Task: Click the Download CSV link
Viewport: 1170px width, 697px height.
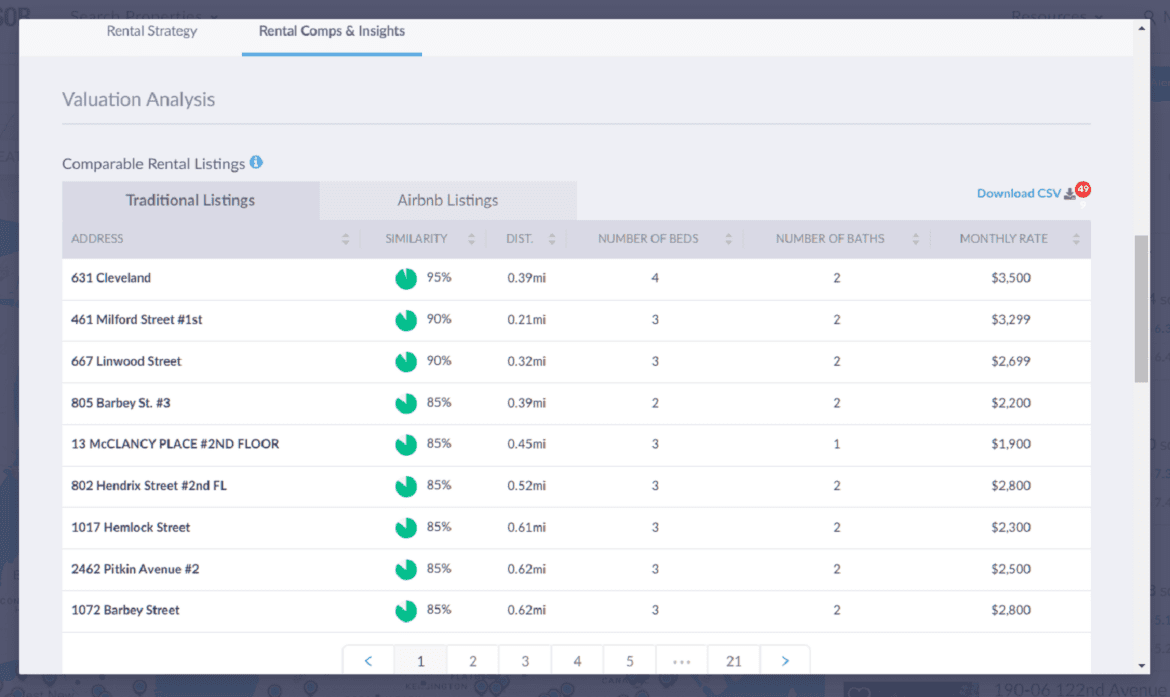Action: tap(1018, 194)
